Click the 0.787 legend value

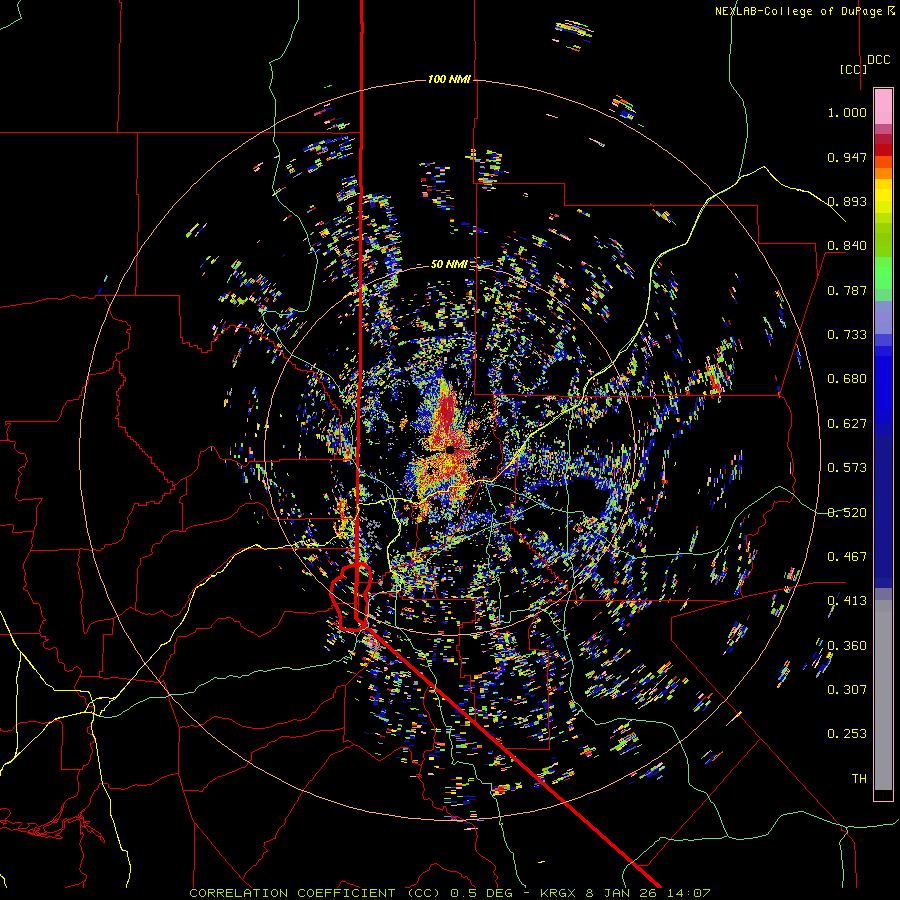coord(847,290)
